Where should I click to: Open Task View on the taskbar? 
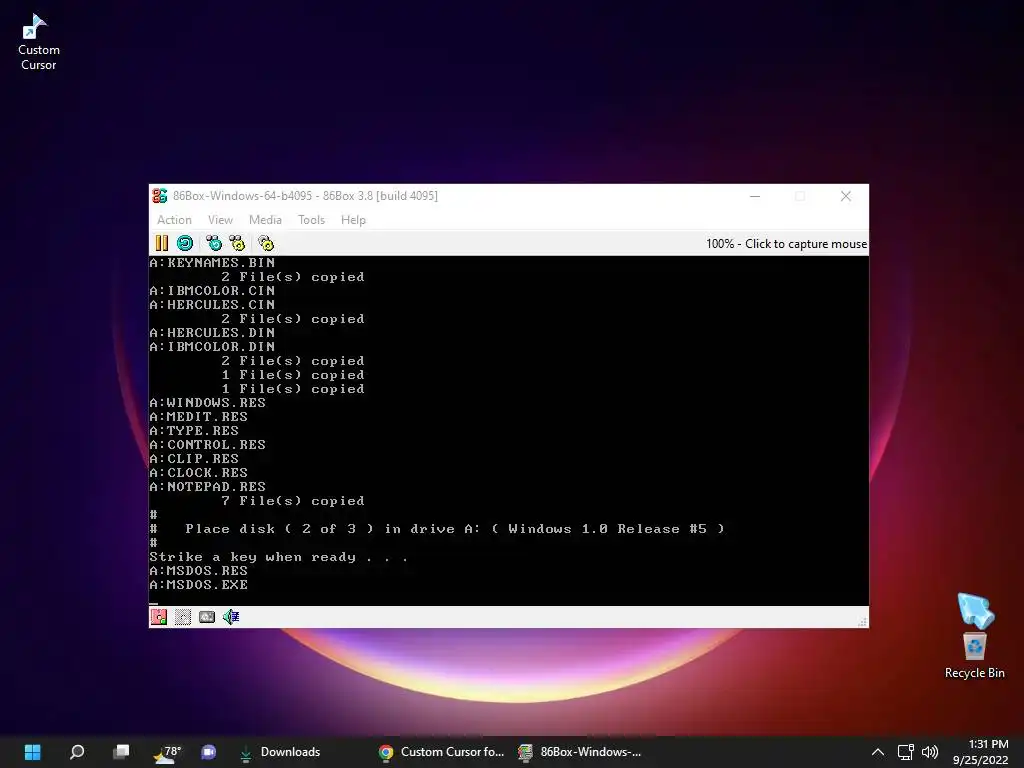[121, 752]
